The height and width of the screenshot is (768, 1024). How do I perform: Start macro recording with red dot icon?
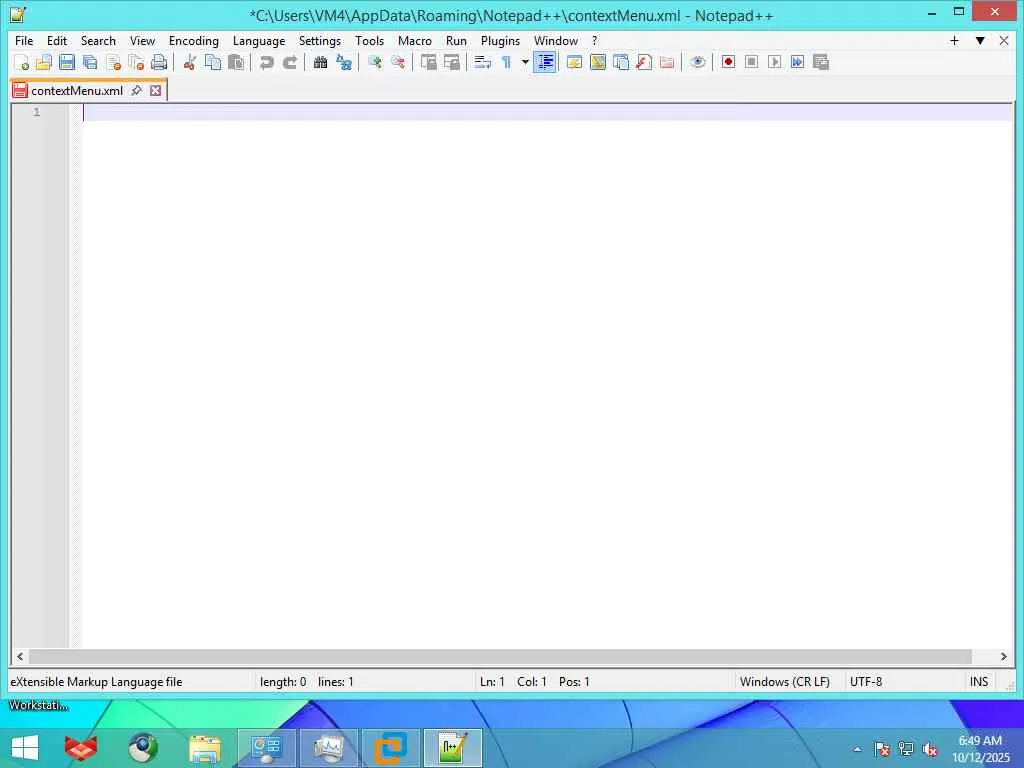[x=728, y=62]
